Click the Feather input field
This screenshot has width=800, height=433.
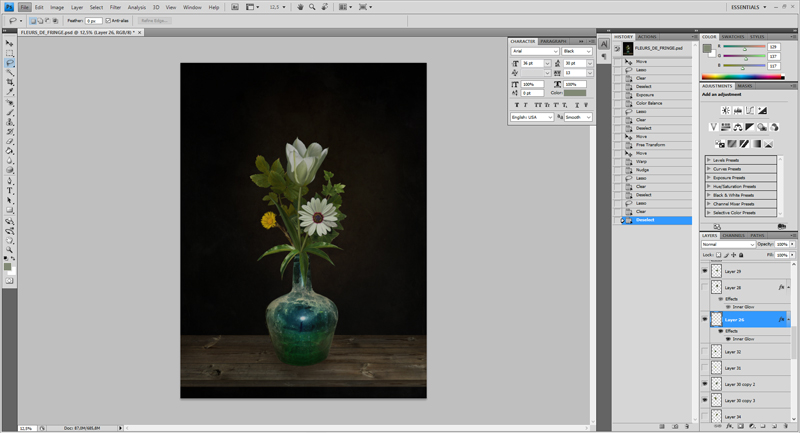pyautogui.click(x=94, y=20)
